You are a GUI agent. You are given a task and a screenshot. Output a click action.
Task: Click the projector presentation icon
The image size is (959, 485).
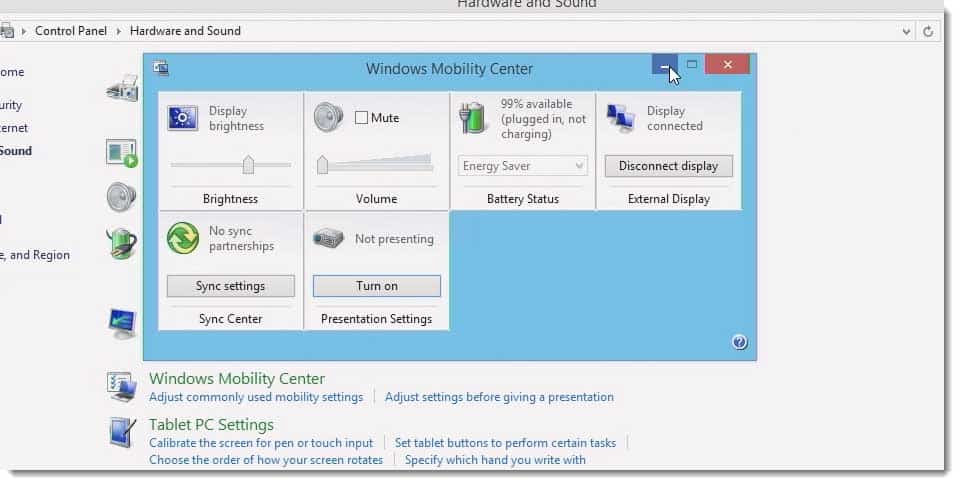[328, 239]
